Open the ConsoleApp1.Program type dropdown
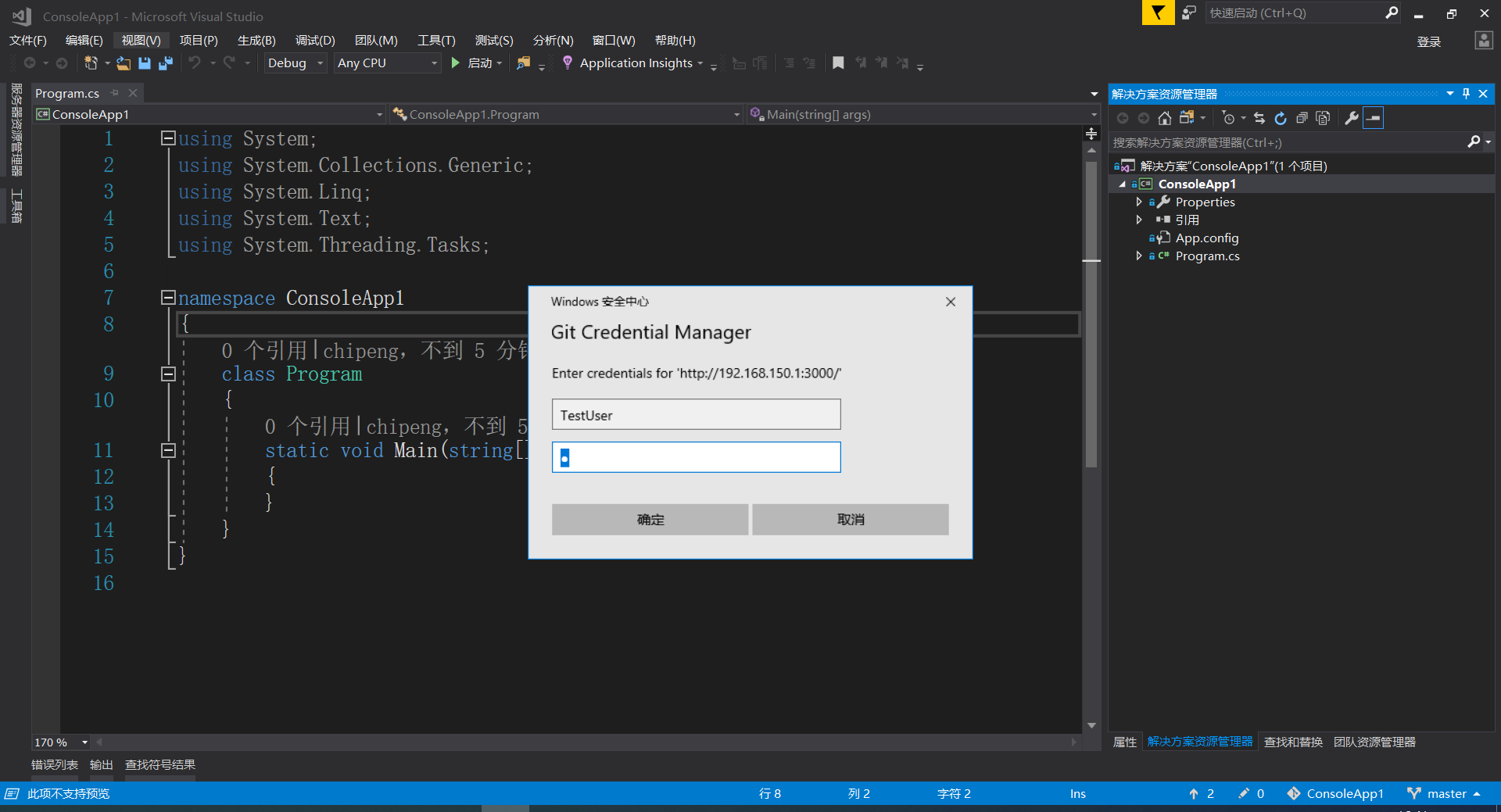 (736, 115)
